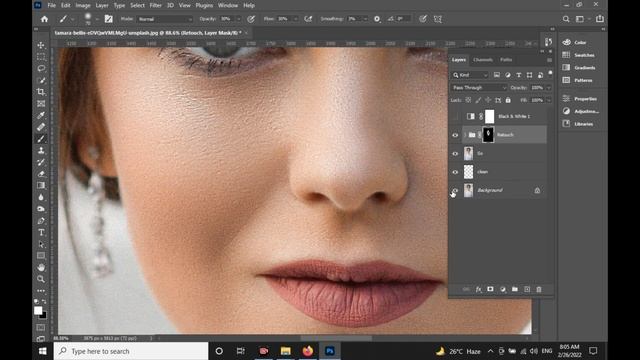The image size is (640, 360).
Task: Open the brush Opacity slider dropdown
Action: pos(239,19)
